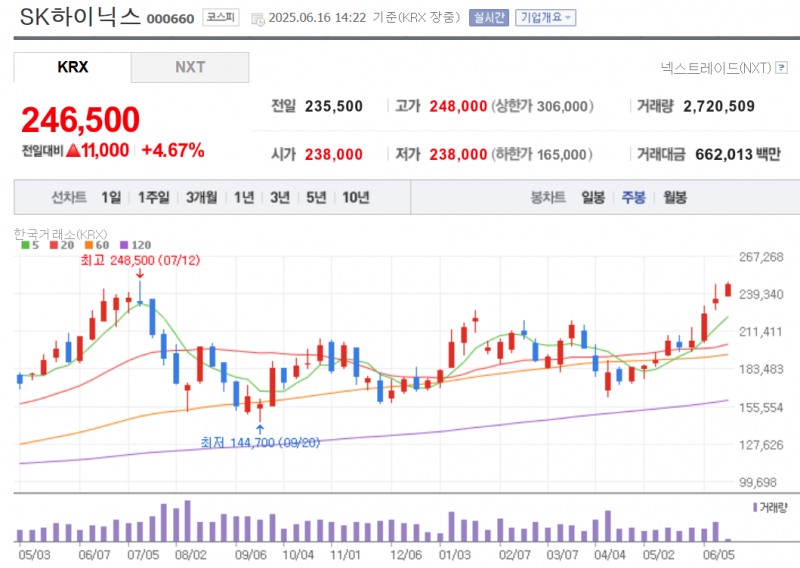
Task: Click the 최고 248,500 high marker on chart
Action: pyautogui.click(x=138, y=260)
